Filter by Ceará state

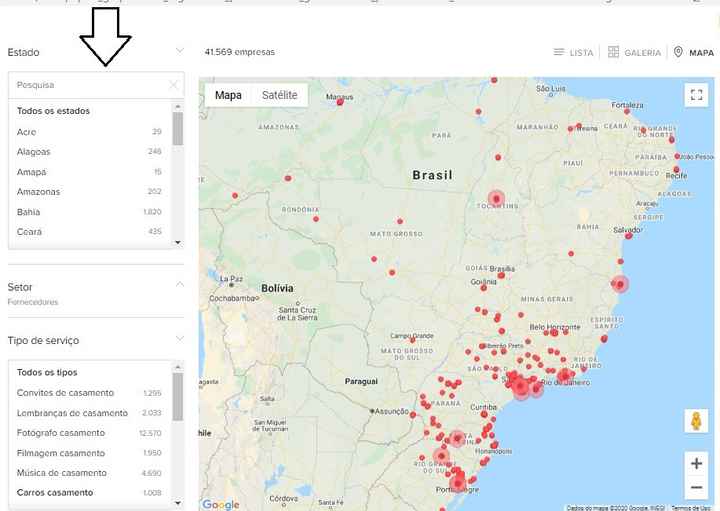89,232
